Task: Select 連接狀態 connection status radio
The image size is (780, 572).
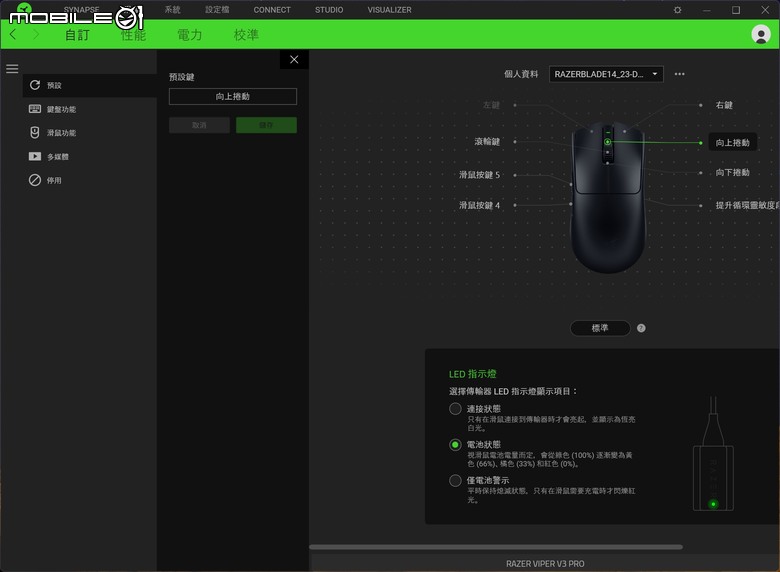Action: [x=455, y=409]
